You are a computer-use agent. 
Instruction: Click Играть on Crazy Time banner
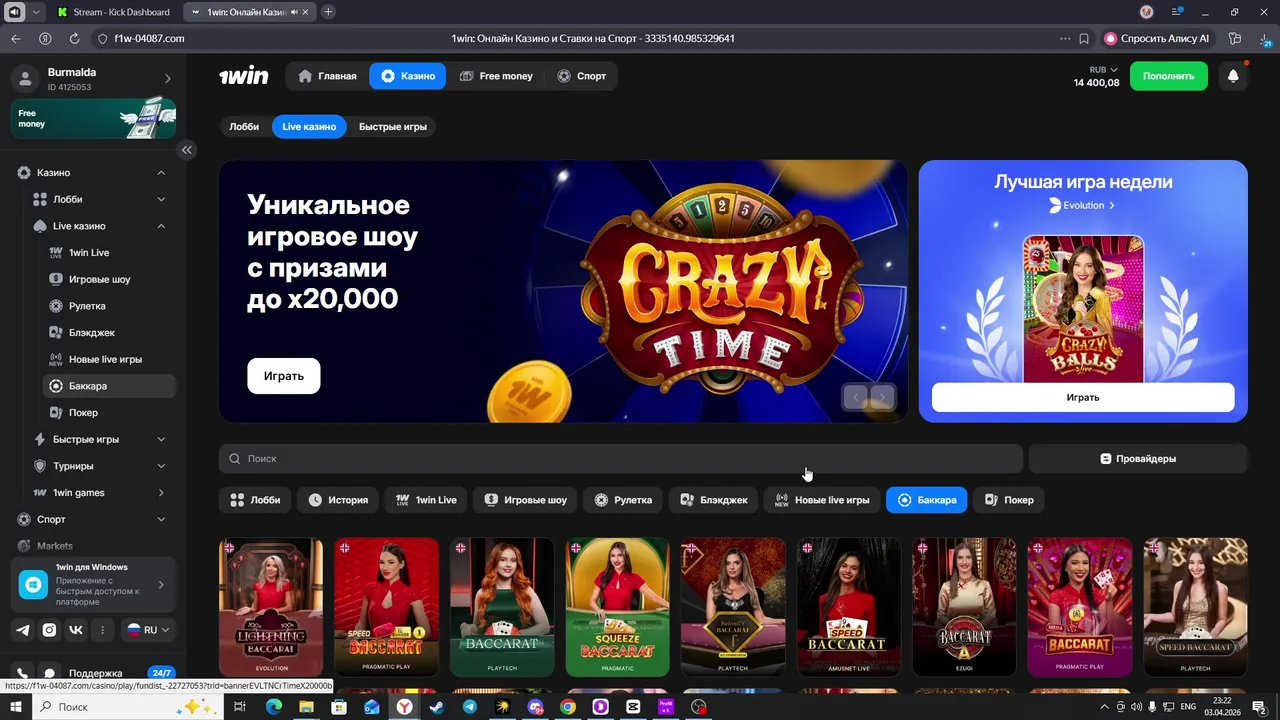284,376
